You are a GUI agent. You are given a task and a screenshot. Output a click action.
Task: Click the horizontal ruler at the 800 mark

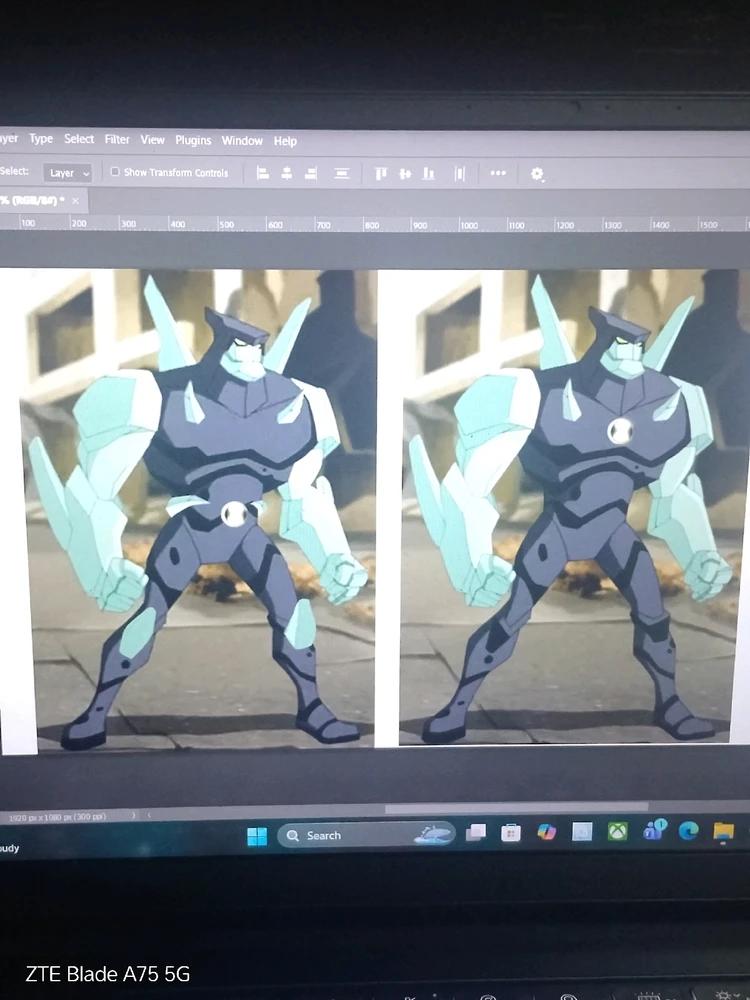point(372,224)
